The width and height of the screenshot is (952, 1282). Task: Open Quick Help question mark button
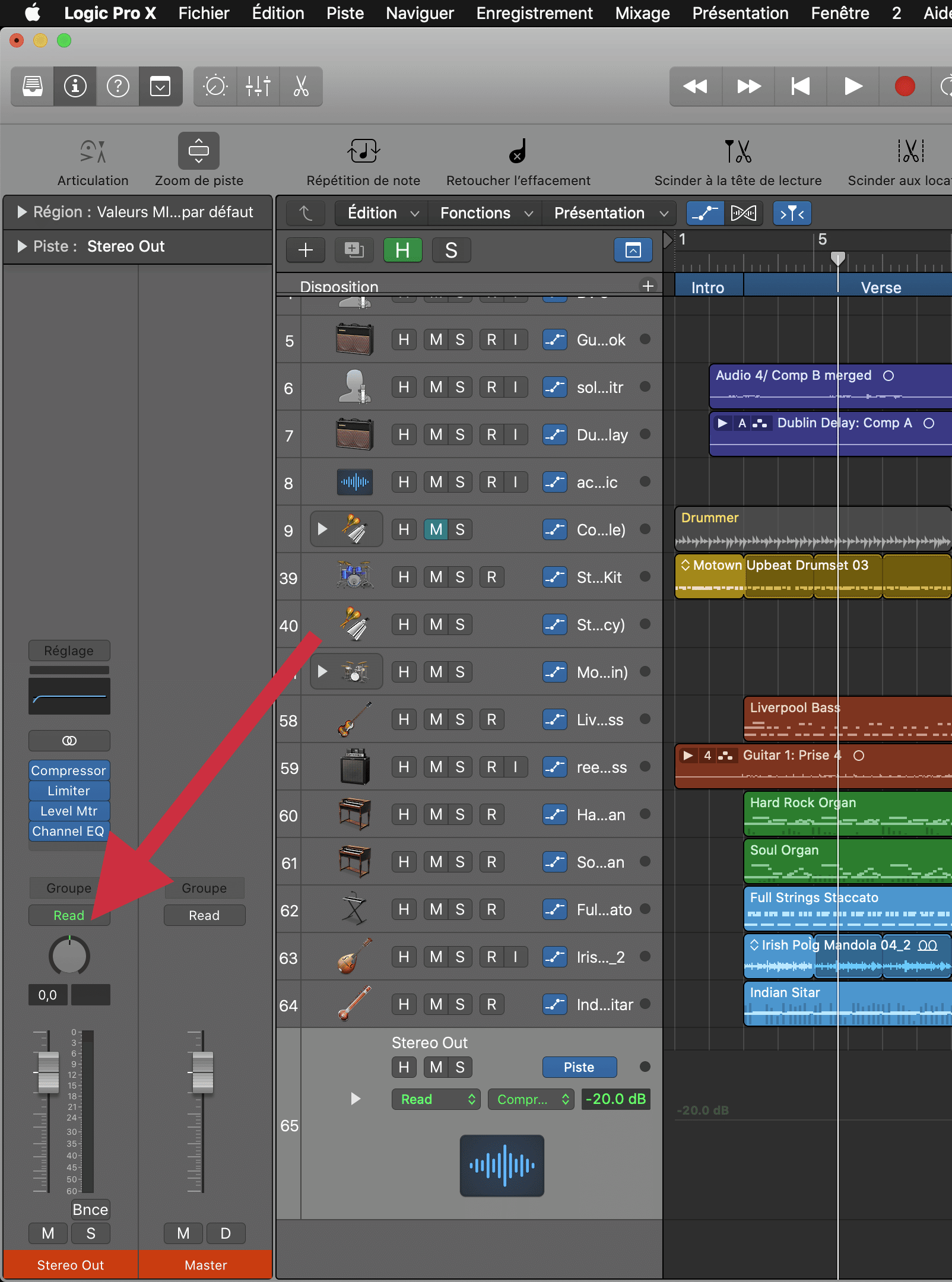pos(118,86)
